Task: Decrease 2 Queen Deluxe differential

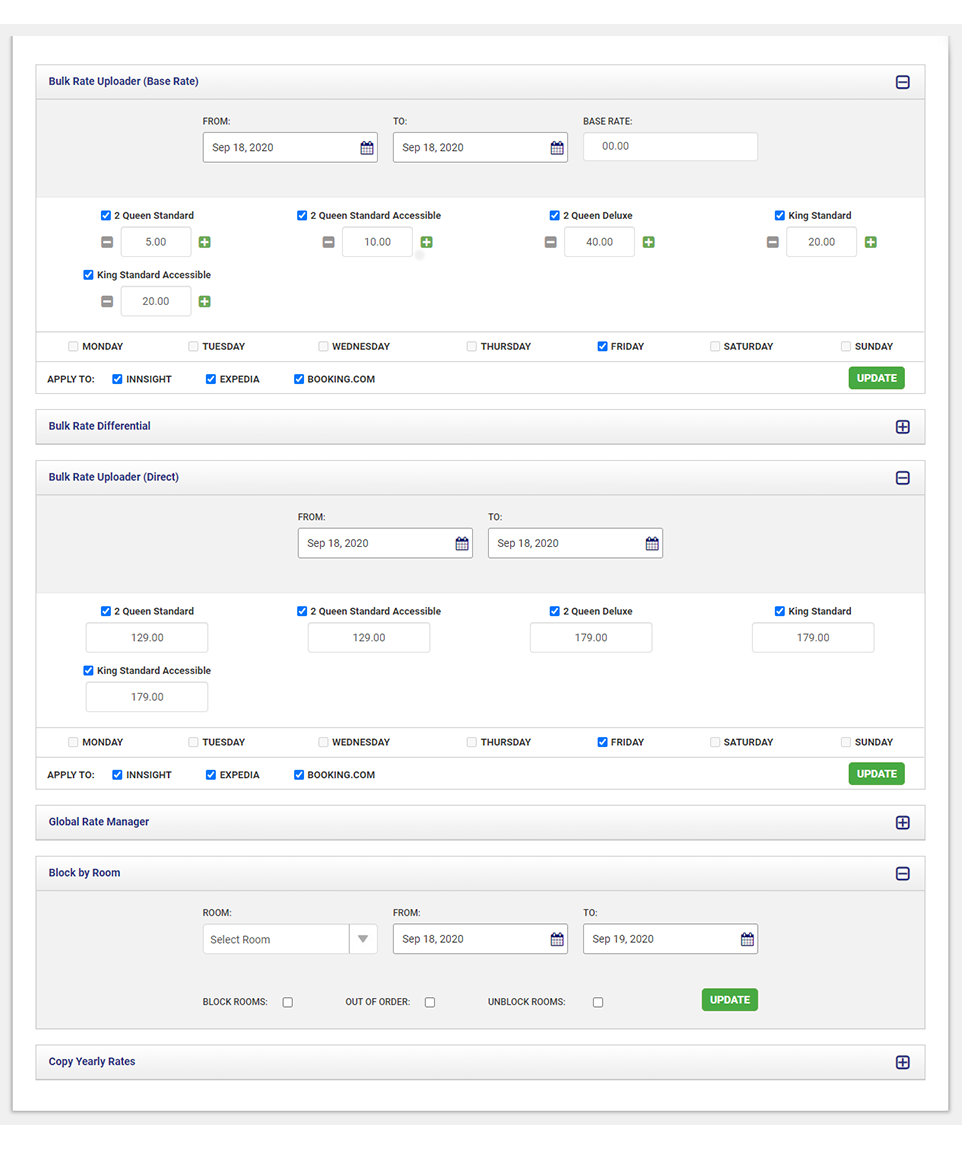Action: coord(550,242)
